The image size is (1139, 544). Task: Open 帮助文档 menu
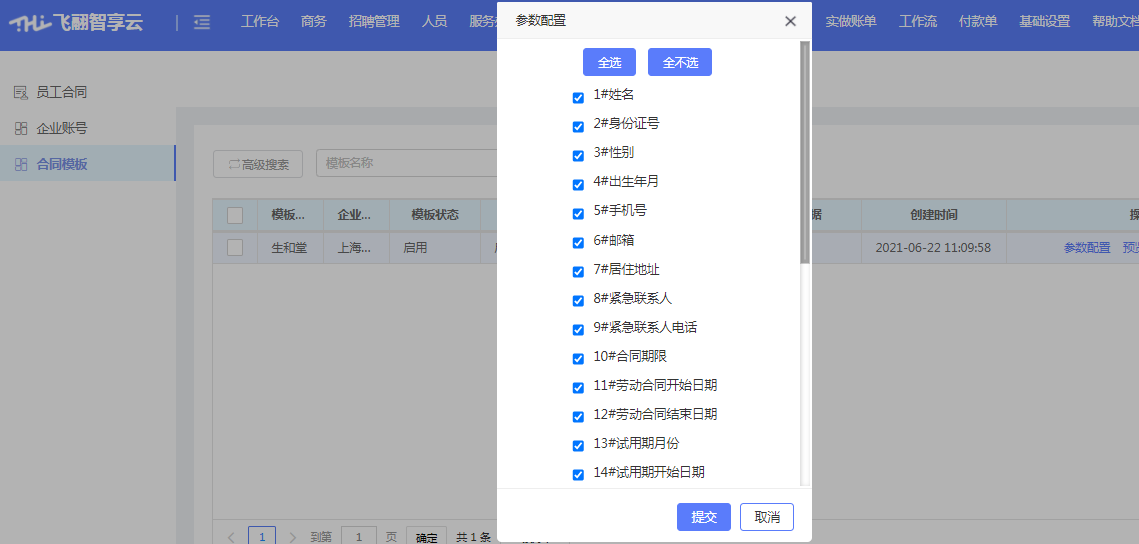(1115, 22)
